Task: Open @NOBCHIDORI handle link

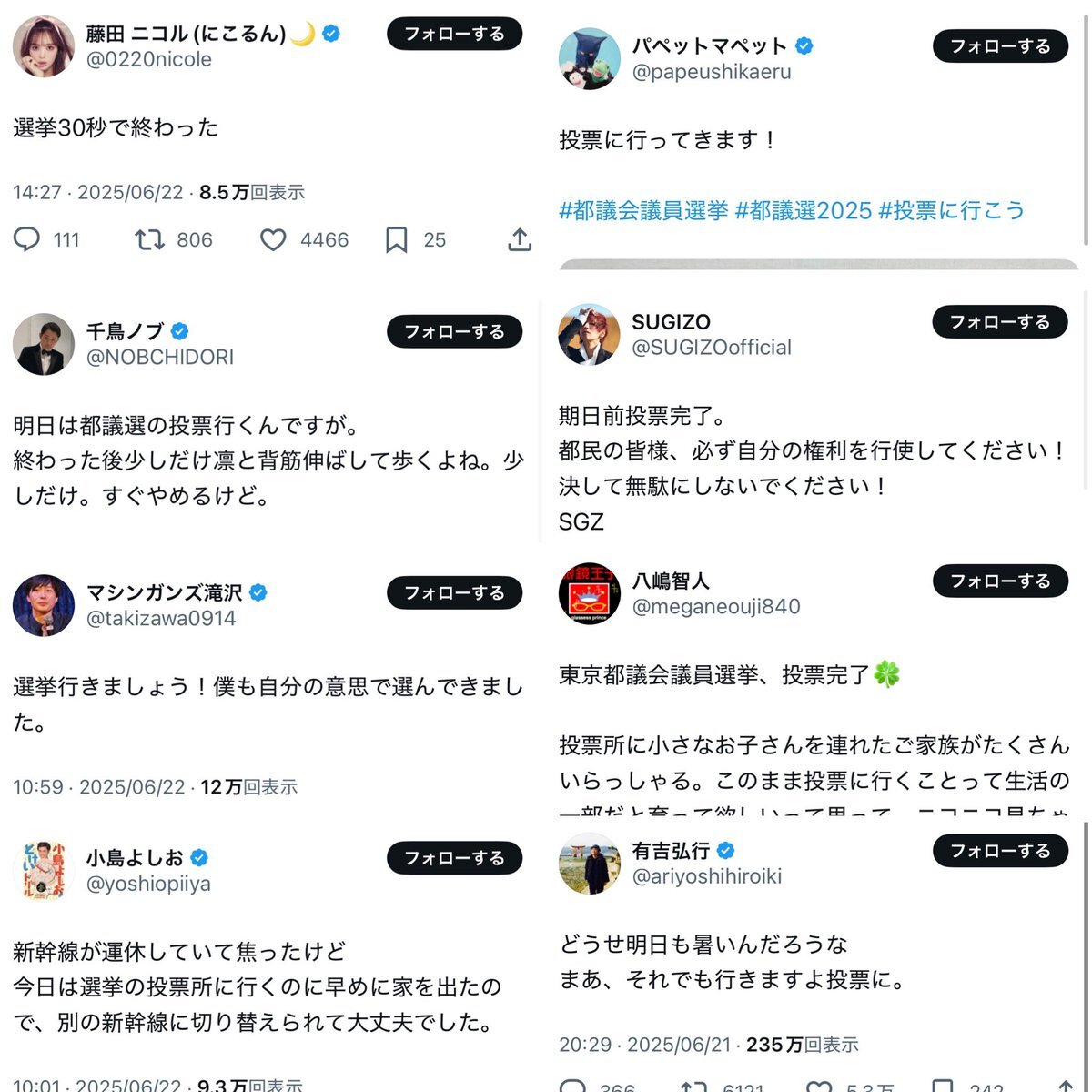Action: pyautogui.click(x=160, y=357)
